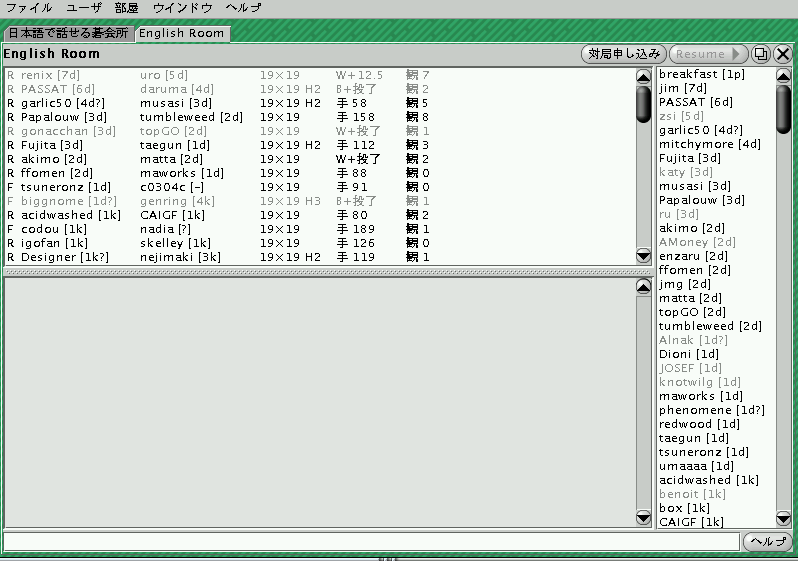The height and width of the screenshot is (561, 798).
Task: Click the chat area scroll-up arrow
Action: (643, 287)
